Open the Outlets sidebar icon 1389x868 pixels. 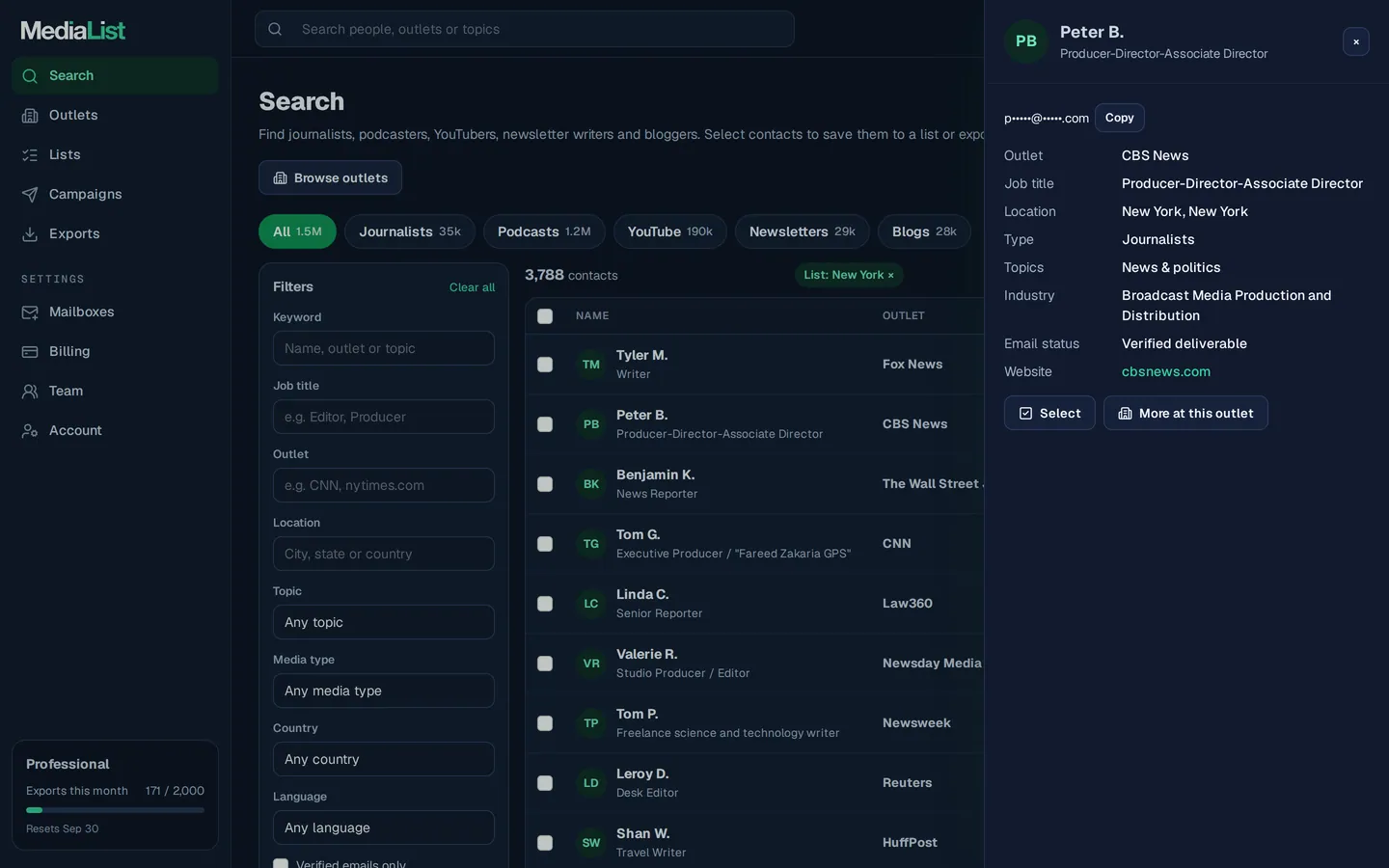pos(30,116)
